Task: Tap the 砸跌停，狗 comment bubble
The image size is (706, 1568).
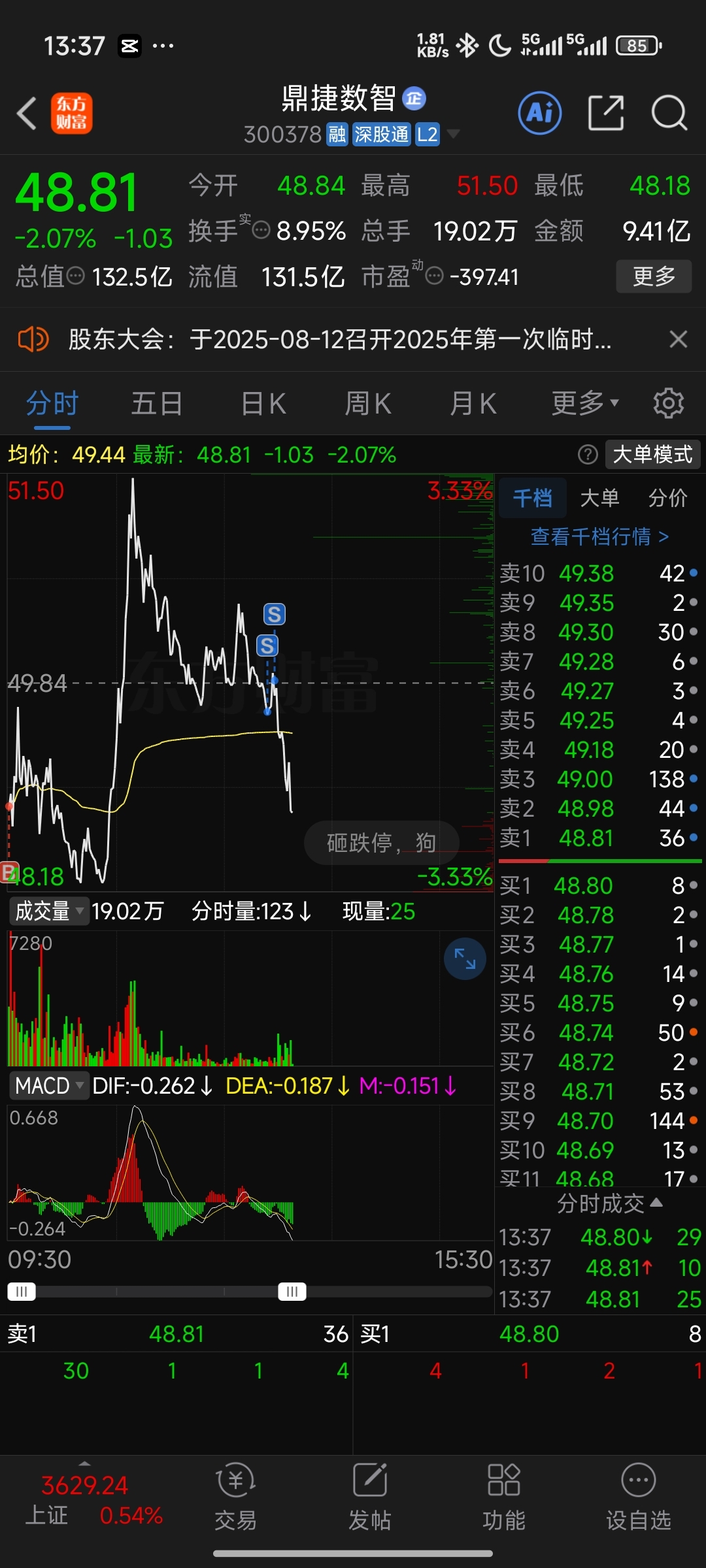Action: pos(382,843)
